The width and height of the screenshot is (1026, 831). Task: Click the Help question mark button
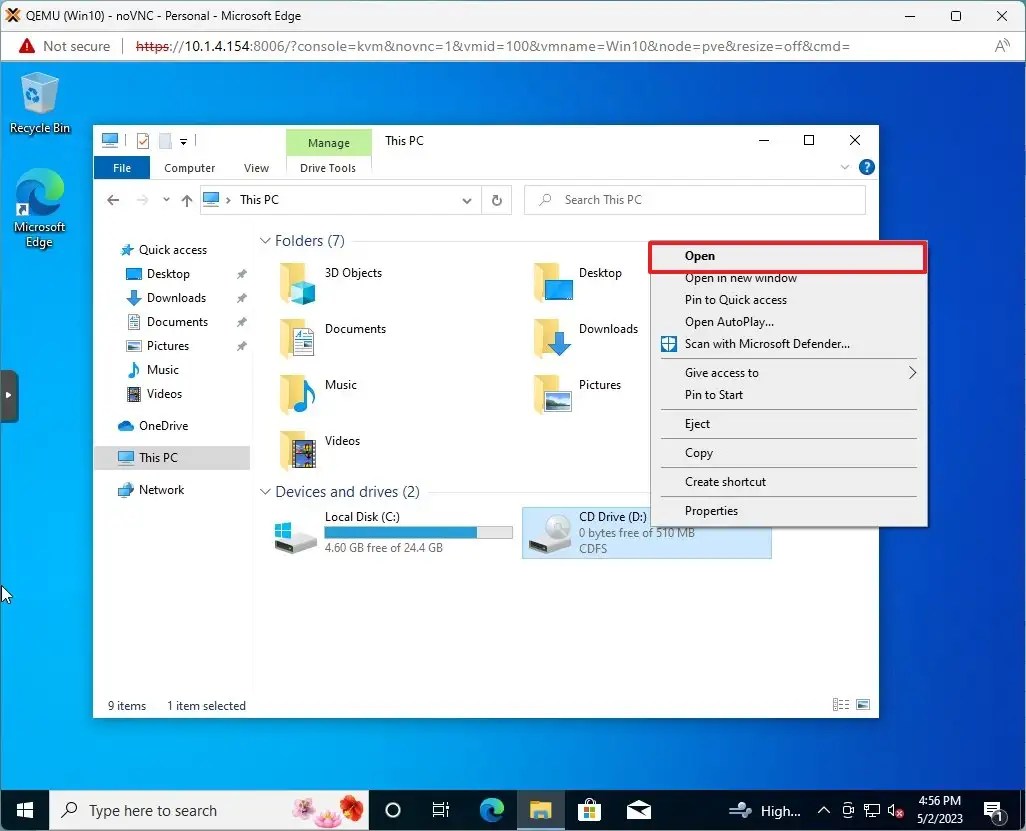866,167
